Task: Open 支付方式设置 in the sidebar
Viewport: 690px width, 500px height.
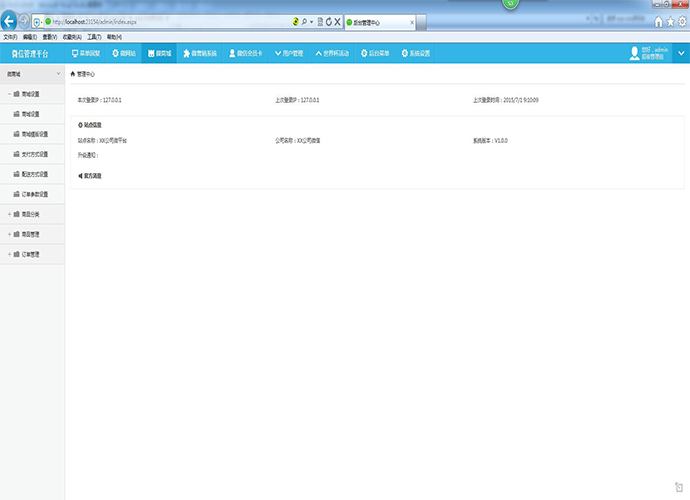Action: [x=35, y=154]
